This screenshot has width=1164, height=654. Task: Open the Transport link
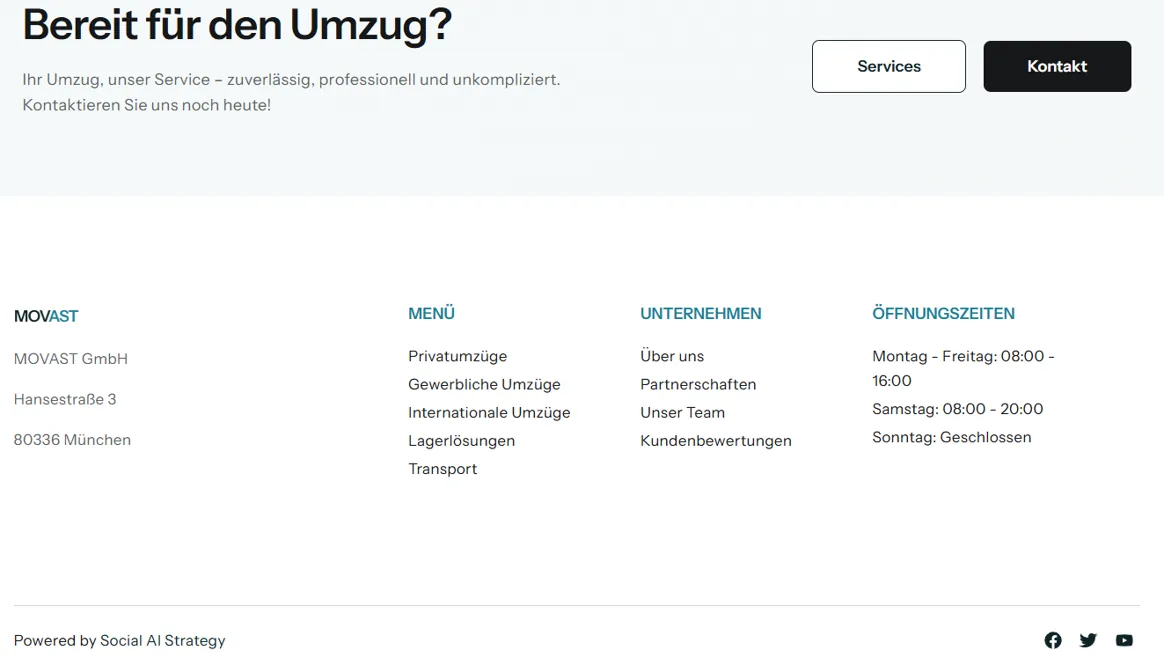click(442, 469)
